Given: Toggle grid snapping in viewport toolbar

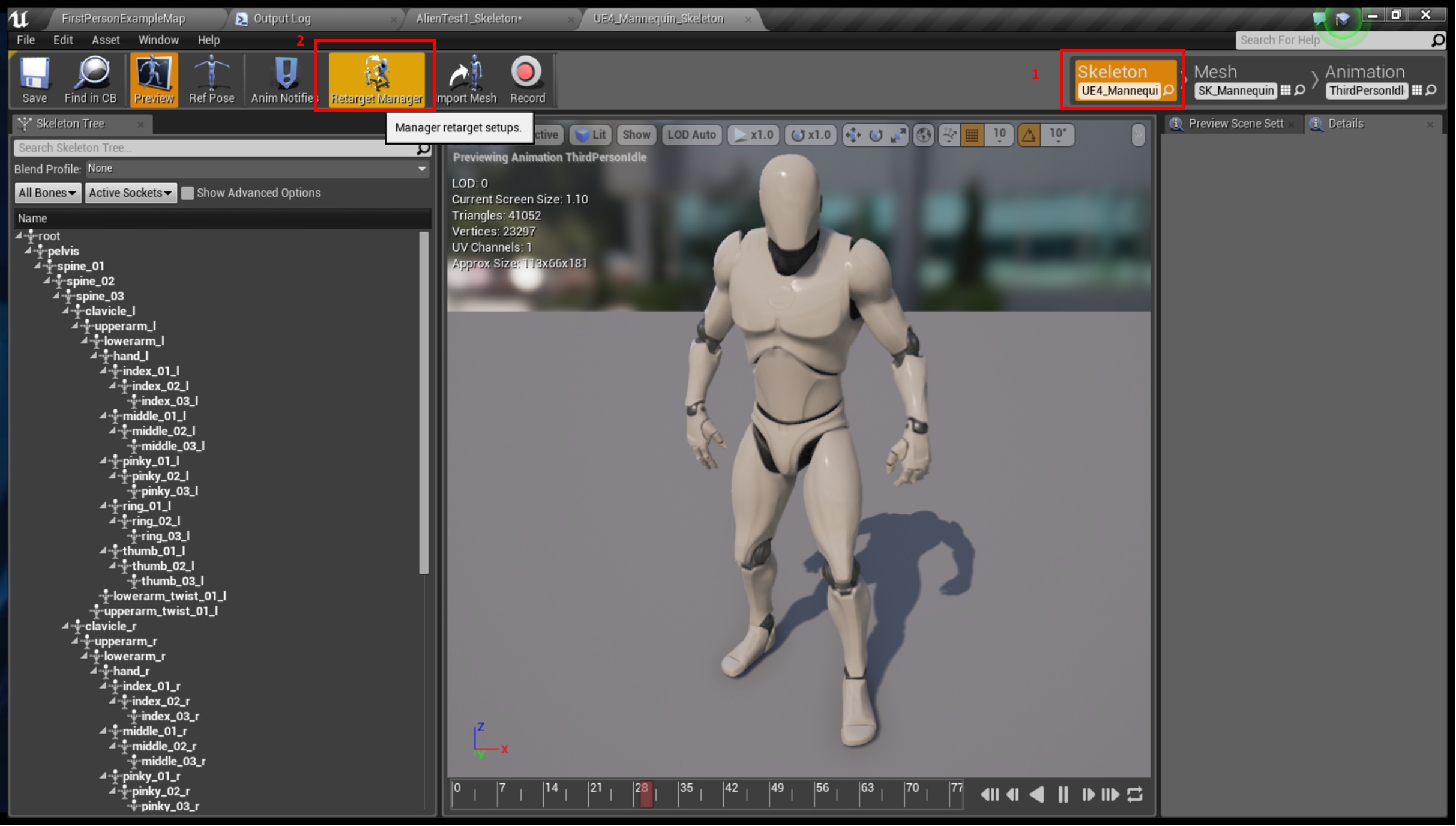Looking at the screenshot, I should point(972,135).
